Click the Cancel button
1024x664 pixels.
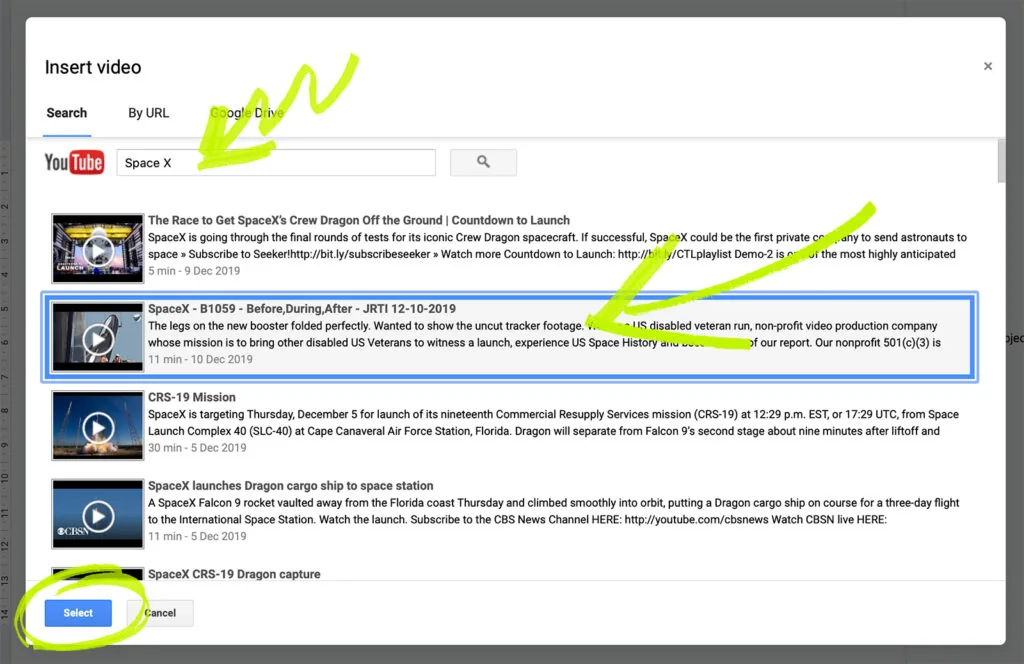click(x=160, y=612)
